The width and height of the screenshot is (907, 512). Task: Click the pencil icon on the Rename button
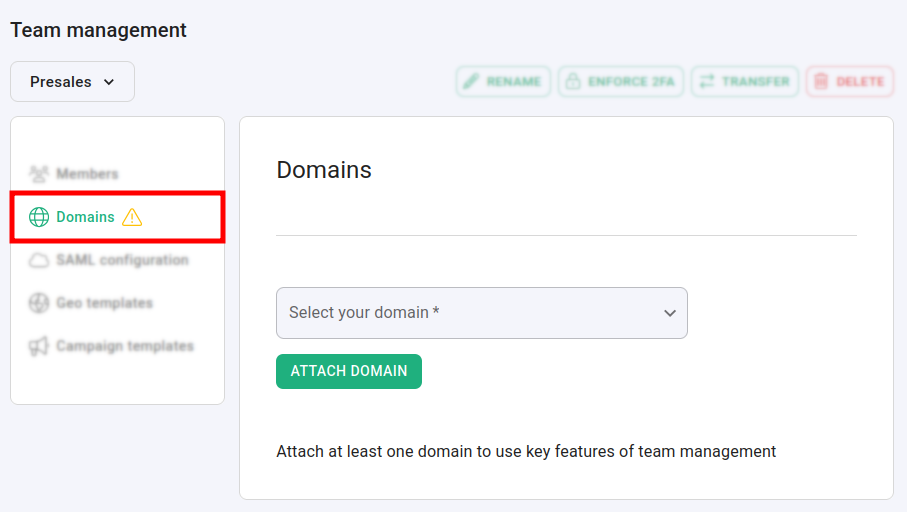[470, 82]
